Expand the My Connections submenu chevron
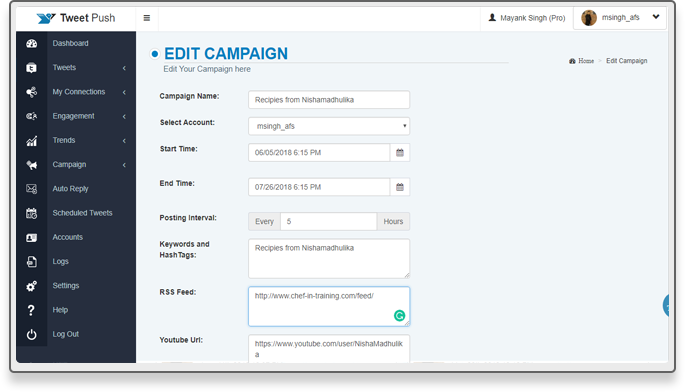The height and width of the screenshot is (392, 685). (x=125, y=92)
